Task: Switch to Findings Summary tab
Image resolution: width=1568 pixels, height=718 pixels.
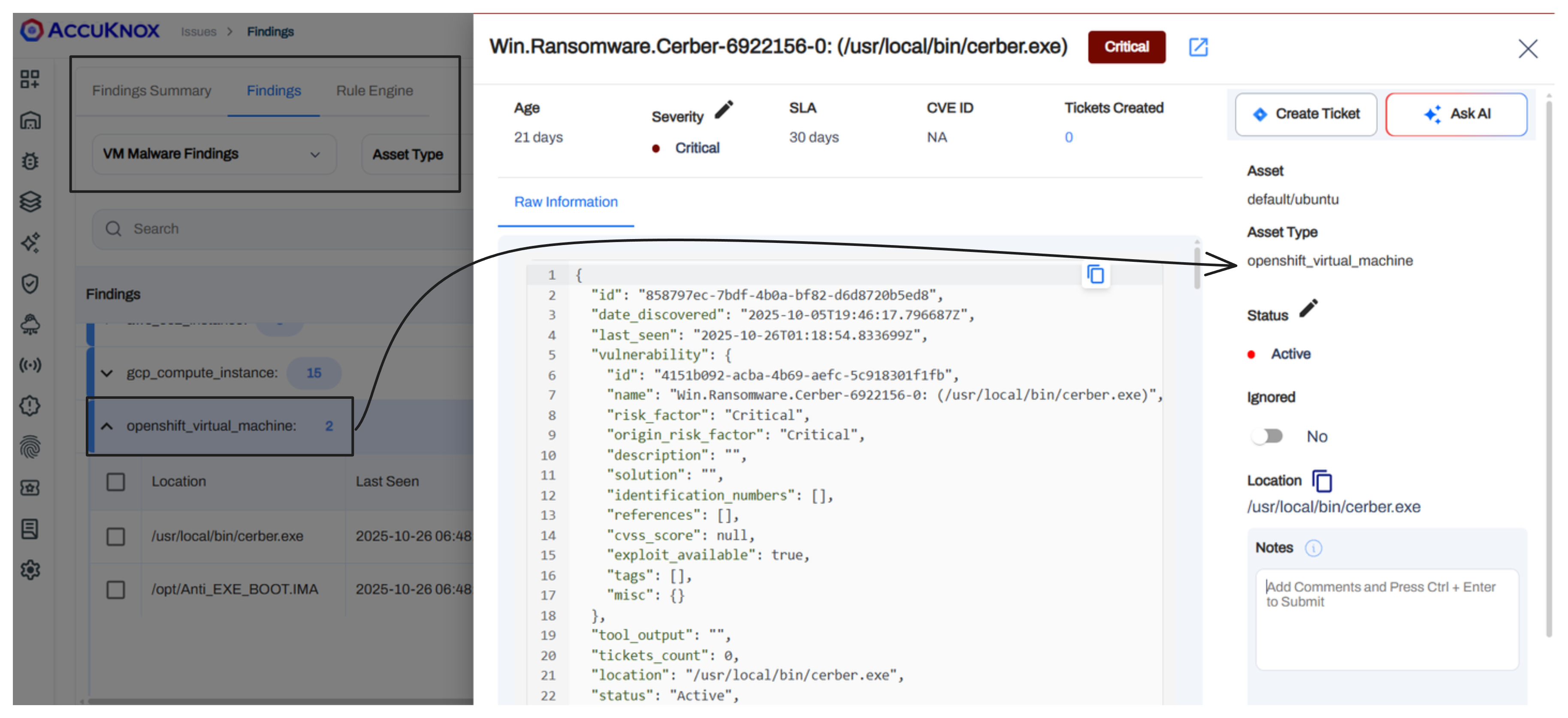Action: [x=151, y=91]
